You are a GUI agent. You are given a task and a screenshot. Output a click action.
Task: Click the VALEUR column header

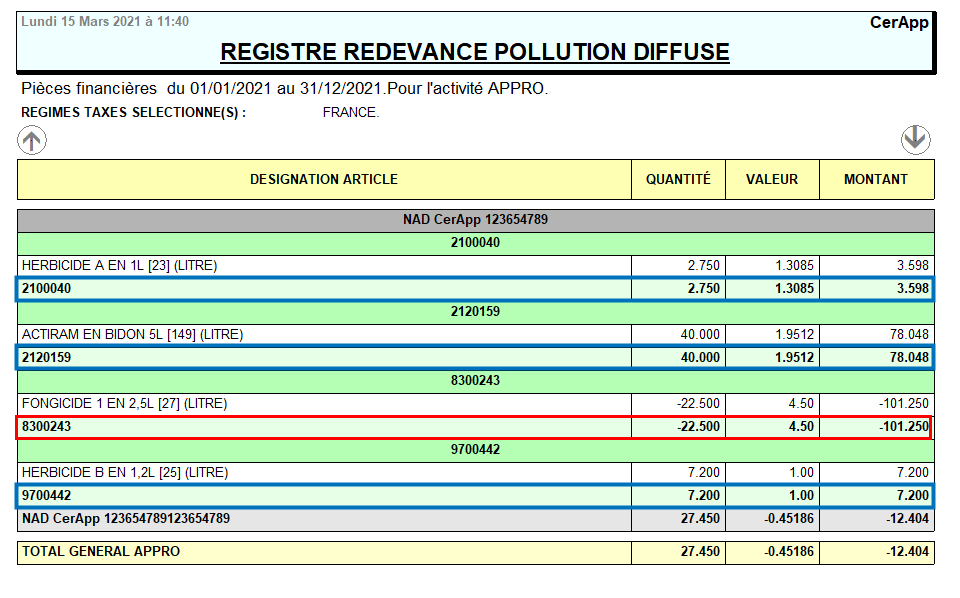[772, 180]
